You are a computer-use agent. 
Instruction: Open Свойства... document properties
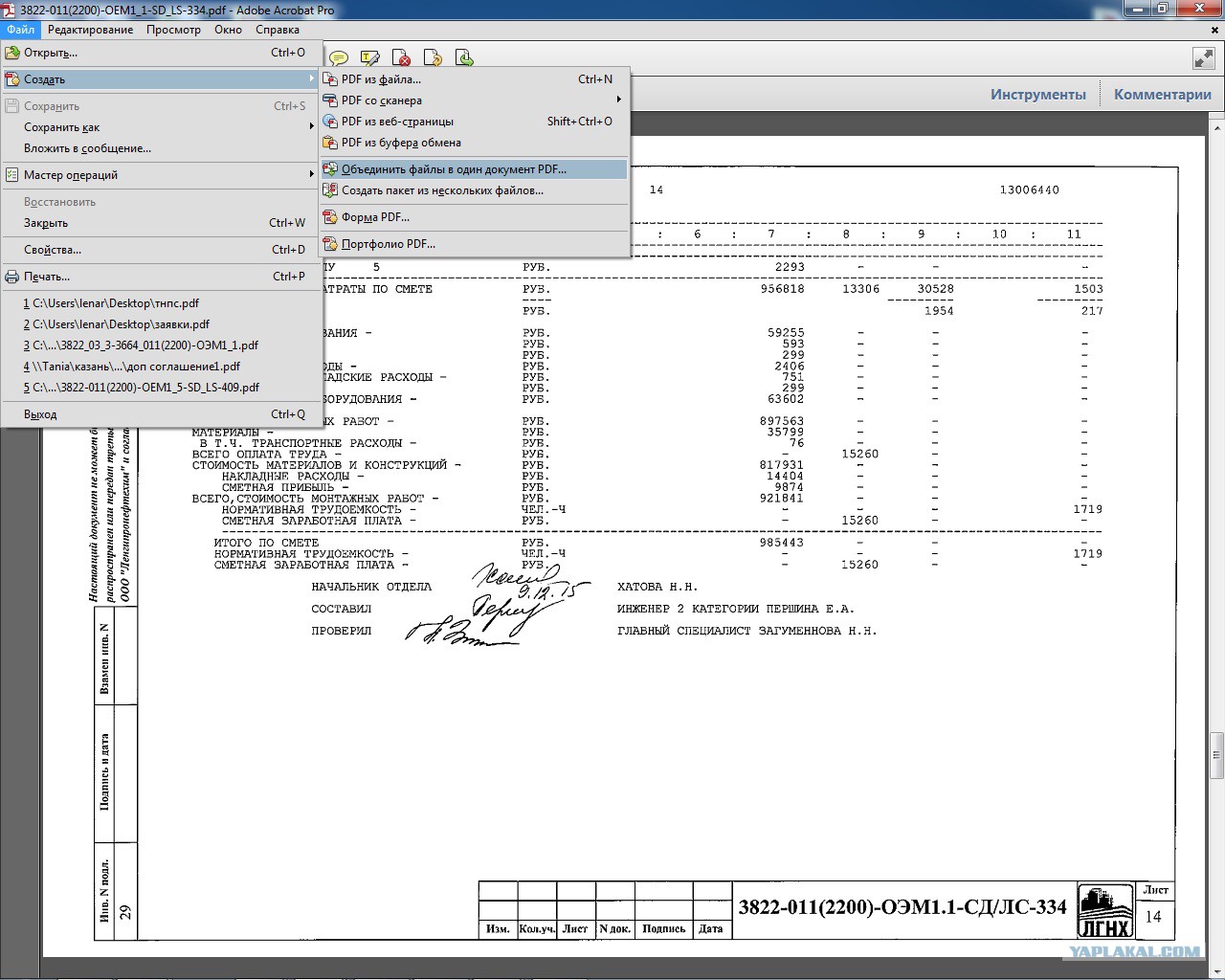(x=161, y=250)
